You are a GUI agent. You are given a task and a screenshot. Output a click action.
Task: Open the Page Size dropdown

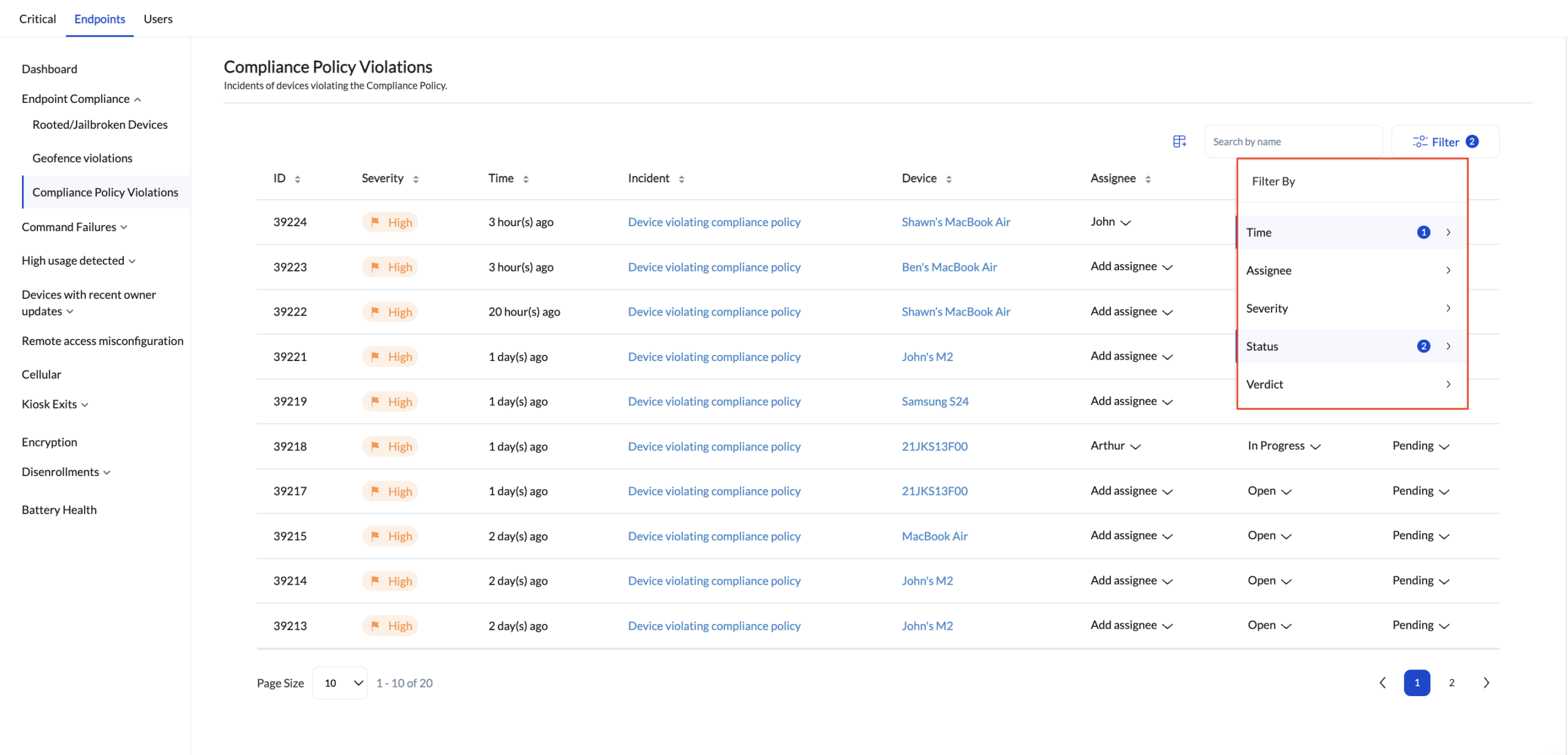(x=339, y=683)
